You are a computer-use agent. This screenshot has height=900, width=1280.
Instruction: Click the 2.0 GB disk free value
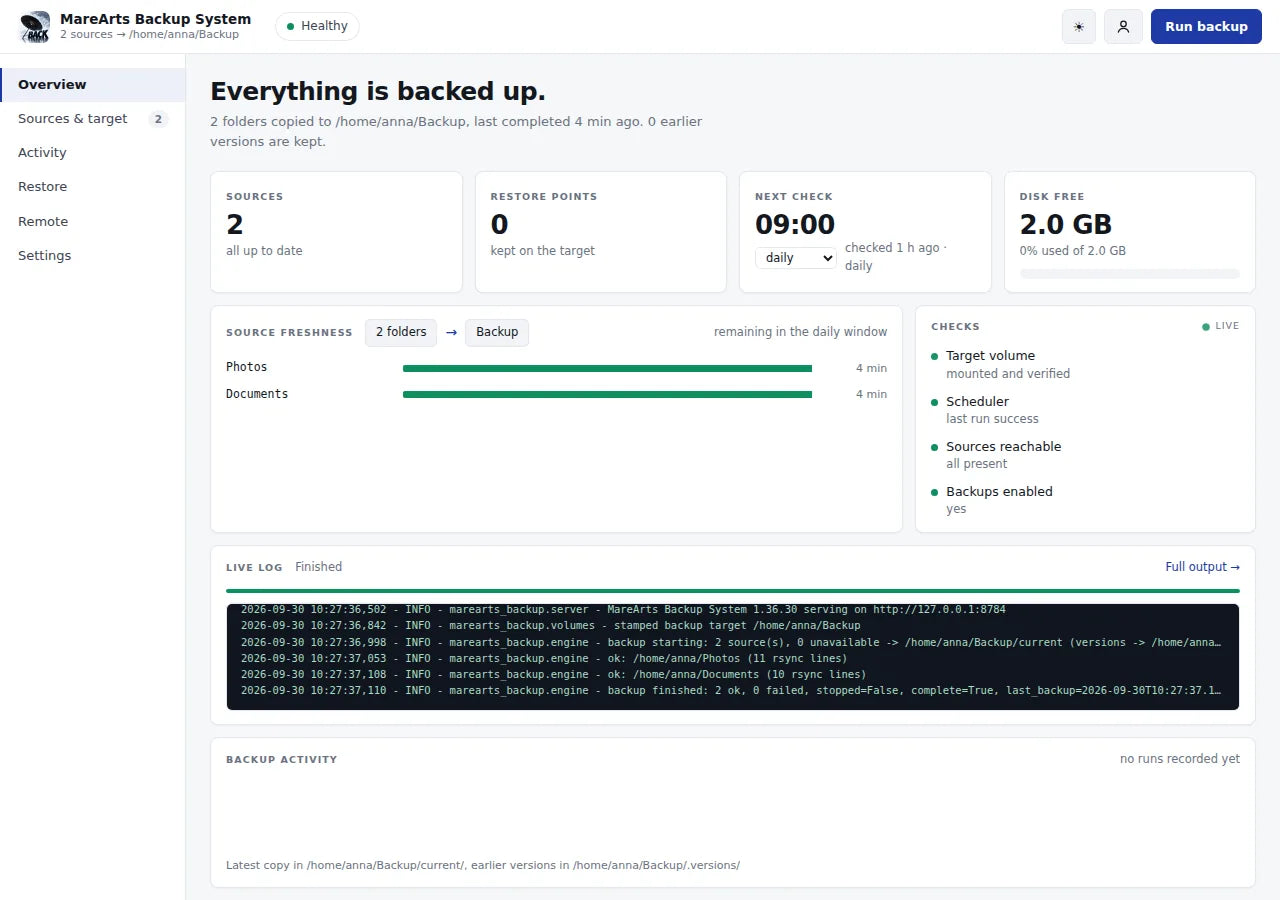(x=1066, y=224)
